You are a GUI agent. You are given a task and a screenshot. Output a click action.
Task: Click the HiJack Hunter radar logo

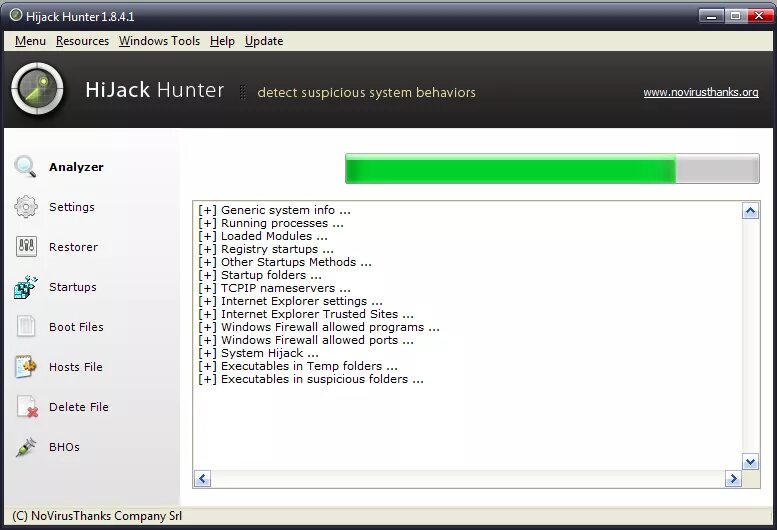coord(38,89)
